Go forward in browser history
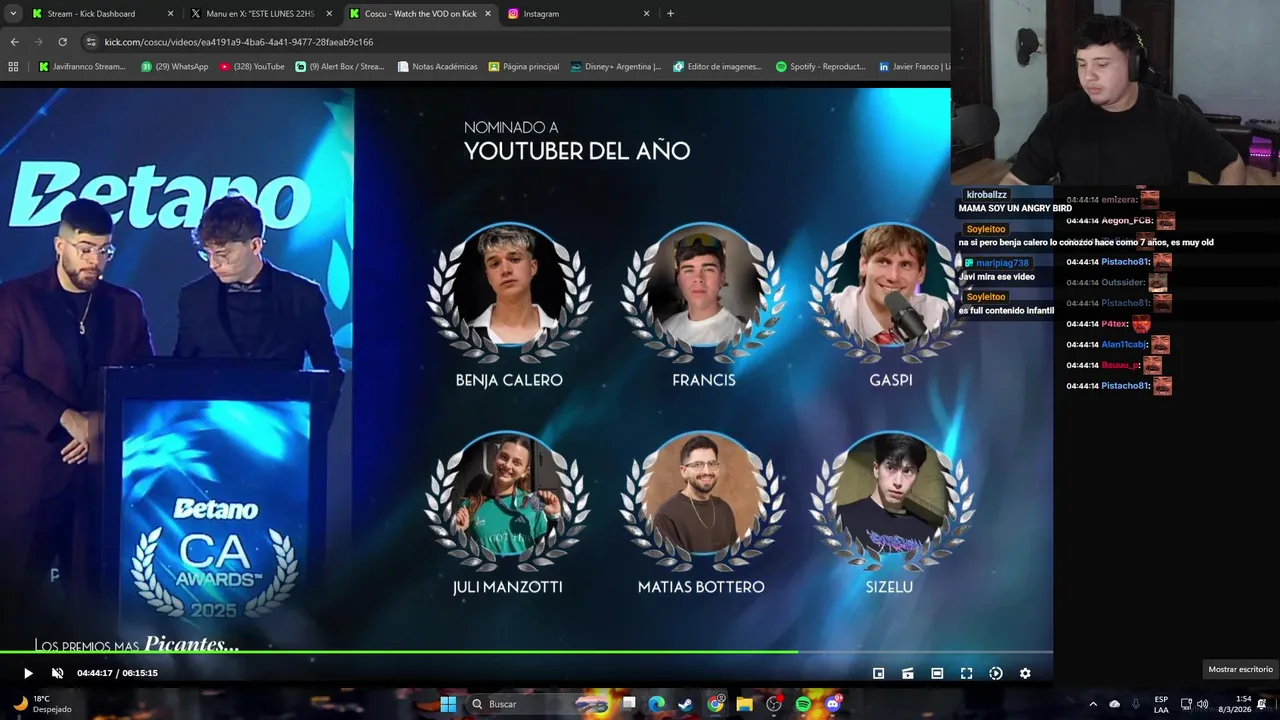The width and height of the screenshot is (1280, 720). (38, 42)
